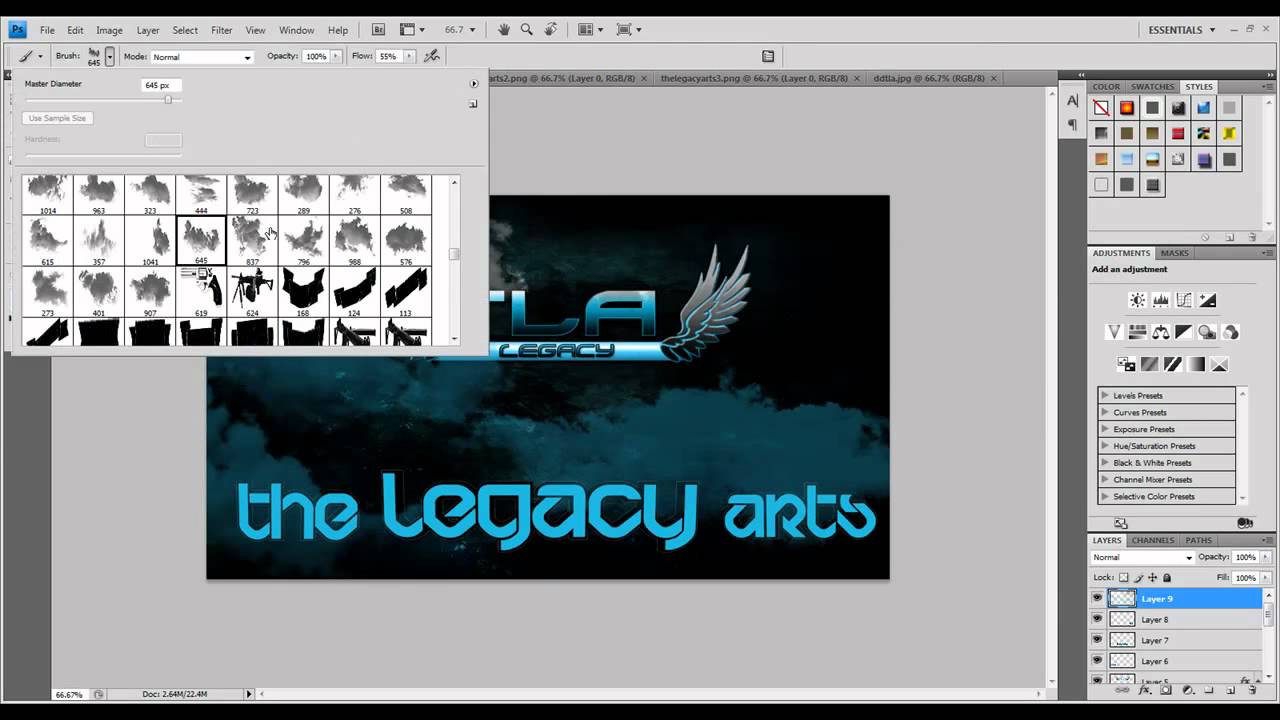Switch to the Channels tab
1280x720 pixels.
(1153, 540)
